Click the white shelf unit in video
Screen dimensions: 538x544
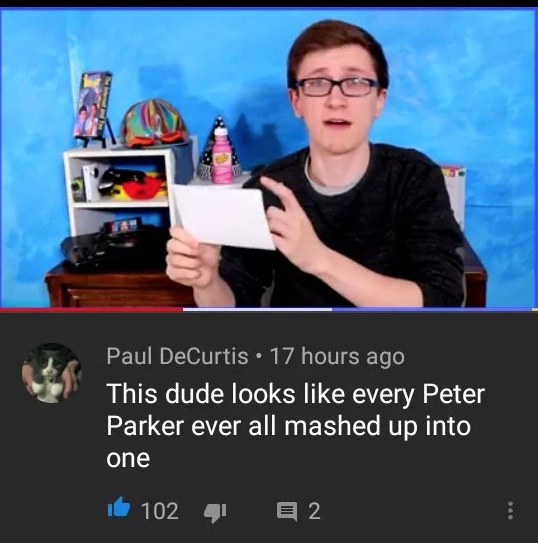tap(120, 189)
